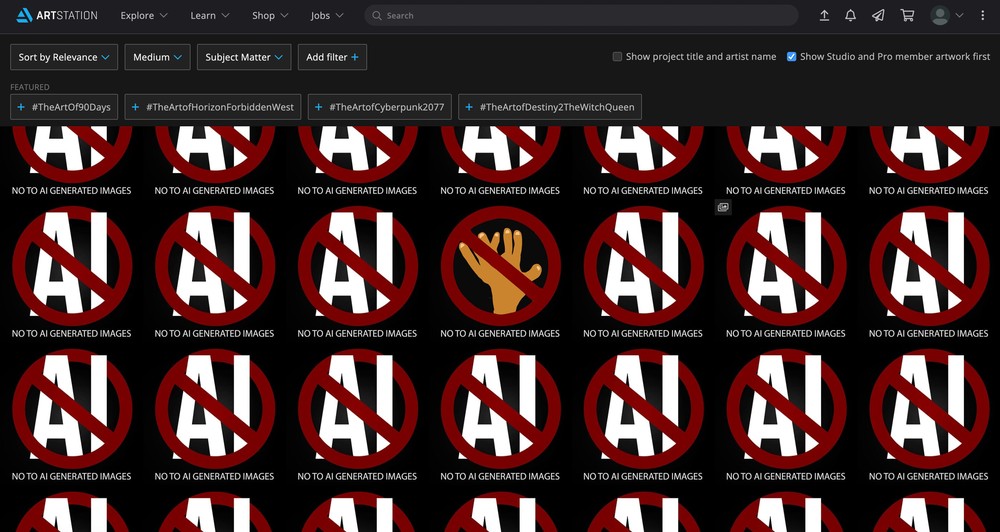
Task: Click into the Search input field
Action: click(581, 15)
